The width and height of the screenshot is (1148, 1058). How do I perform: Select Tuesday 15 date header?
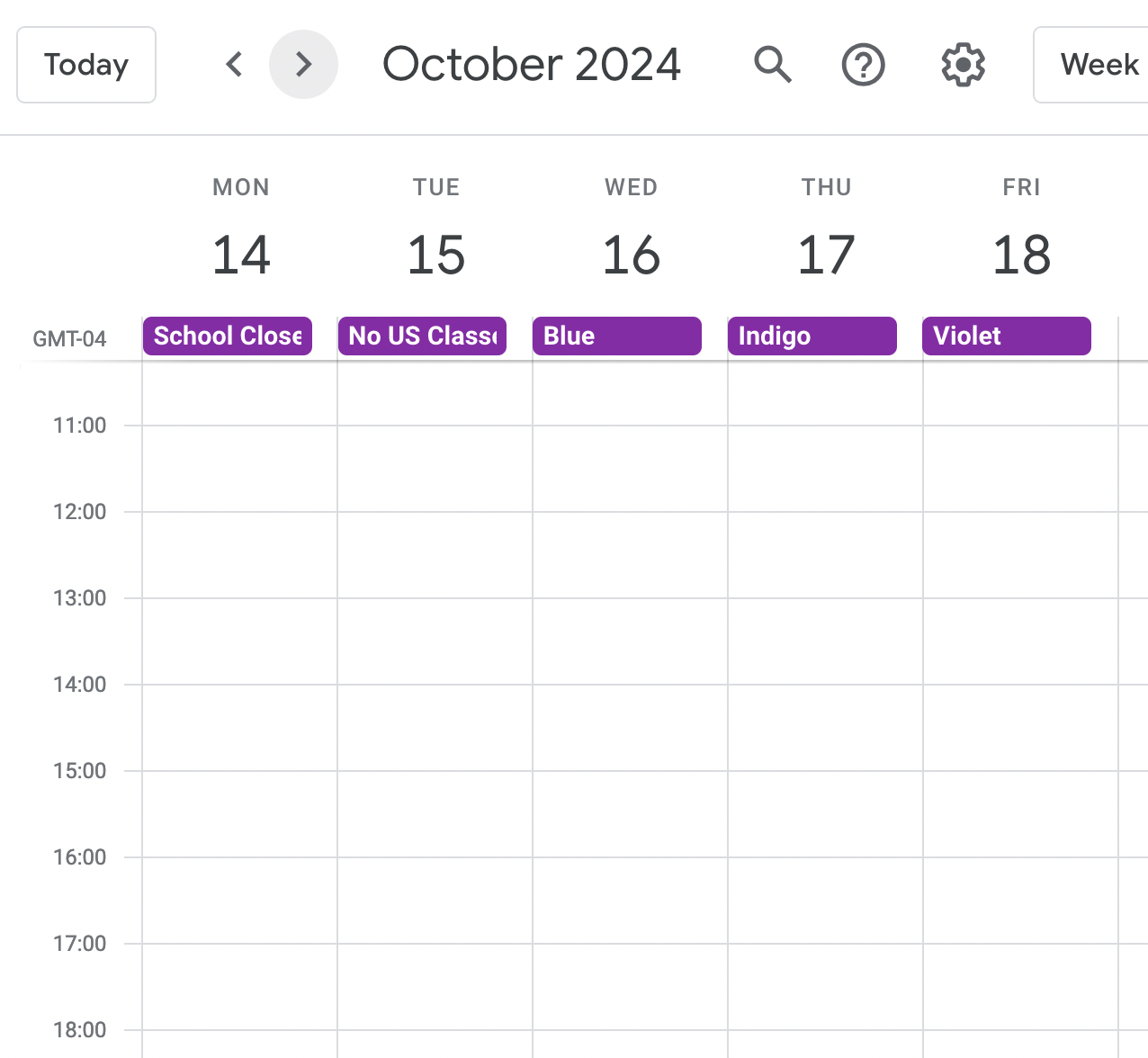pos(436,255)
